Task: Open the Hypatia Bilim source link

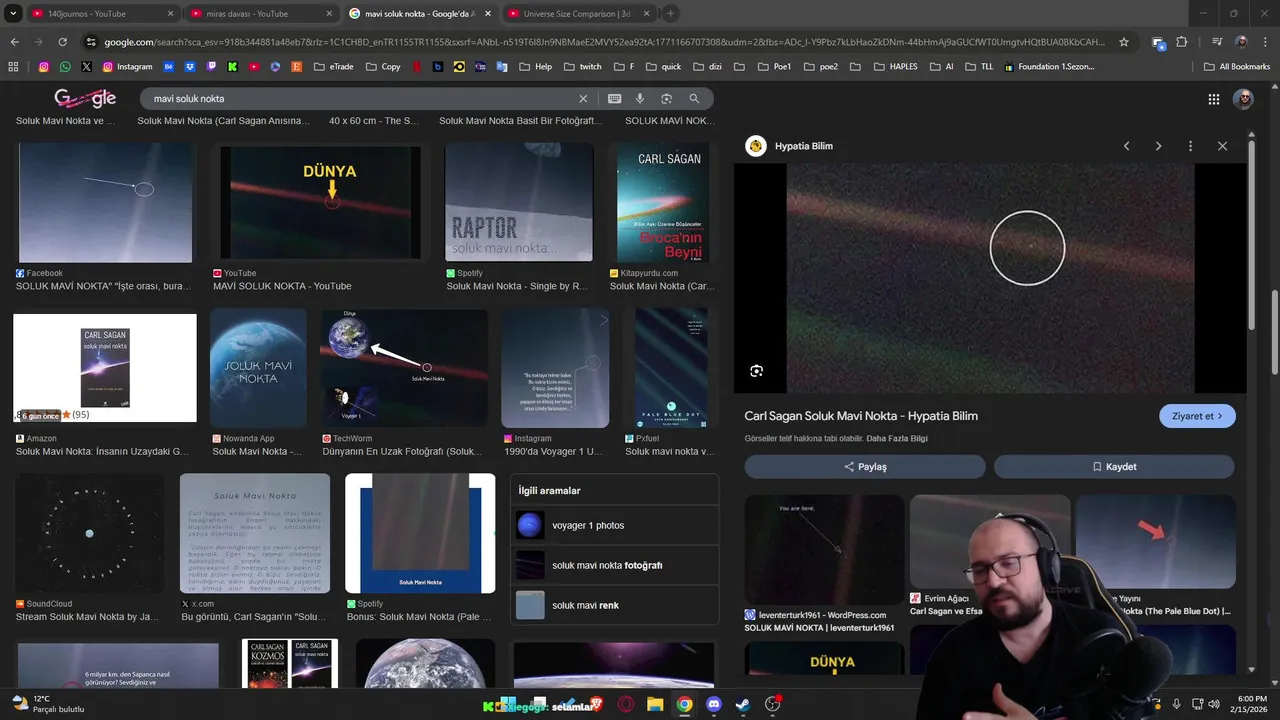Action: tap(790, 146)
